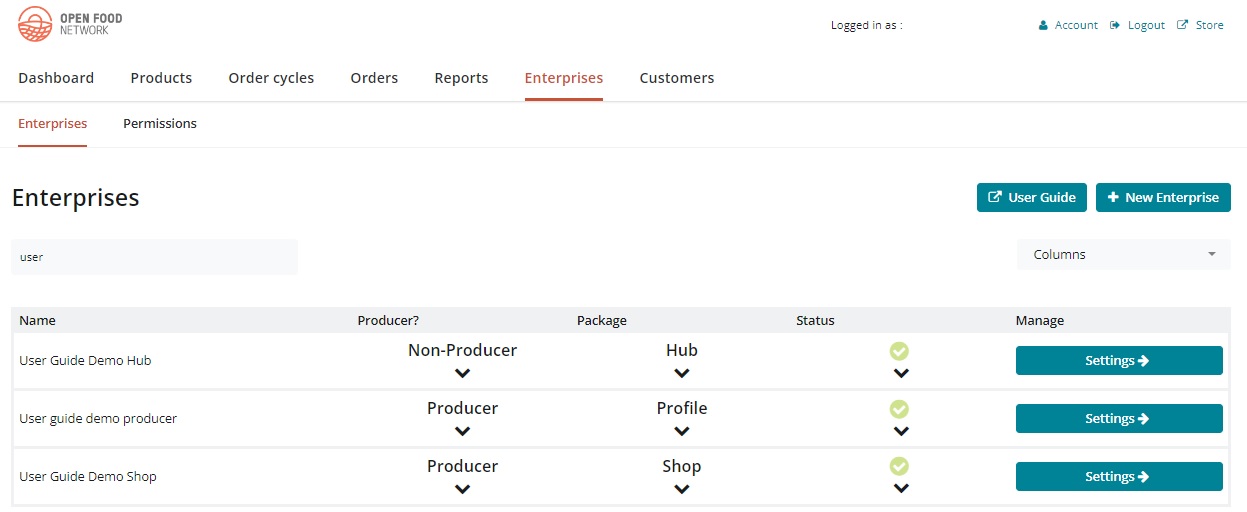Create a New Enterprise
Screen dimensions: 1247x512
(1162, 197)
